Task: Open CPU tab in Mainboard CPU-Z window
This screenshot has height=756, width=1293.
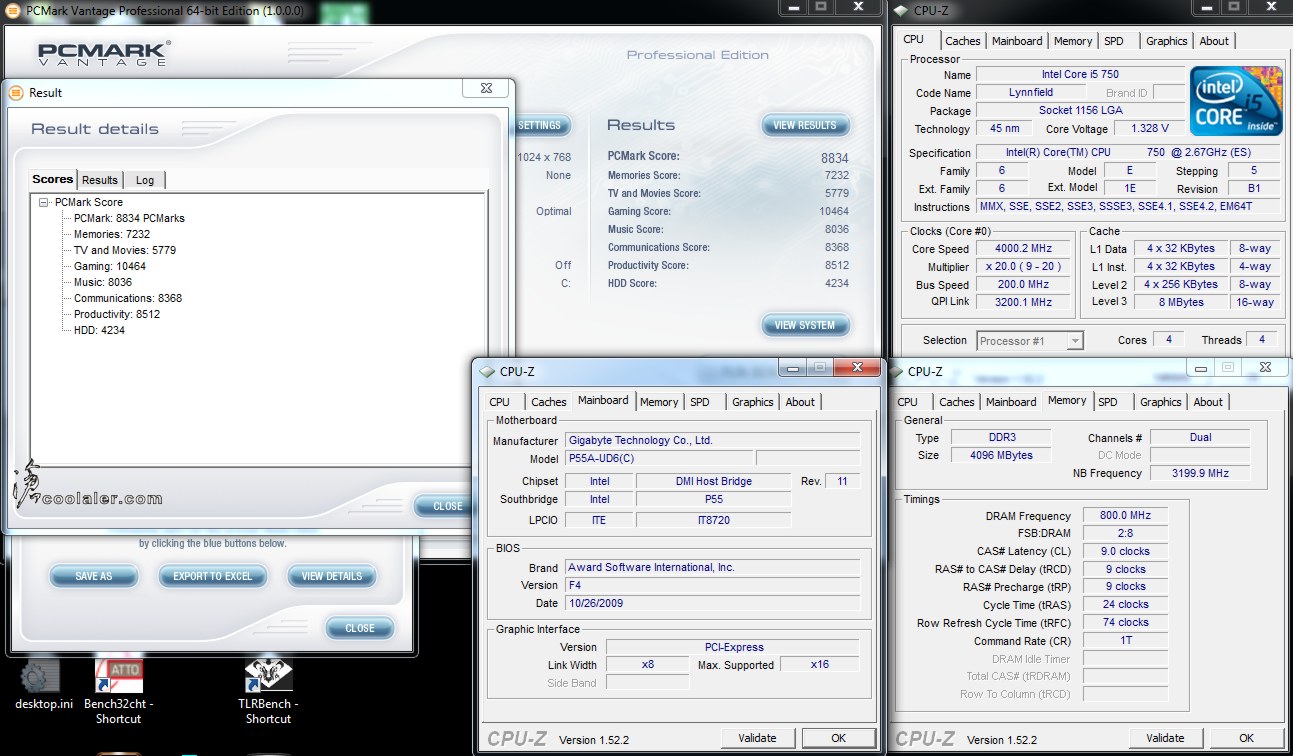Action: click(499, 402)
